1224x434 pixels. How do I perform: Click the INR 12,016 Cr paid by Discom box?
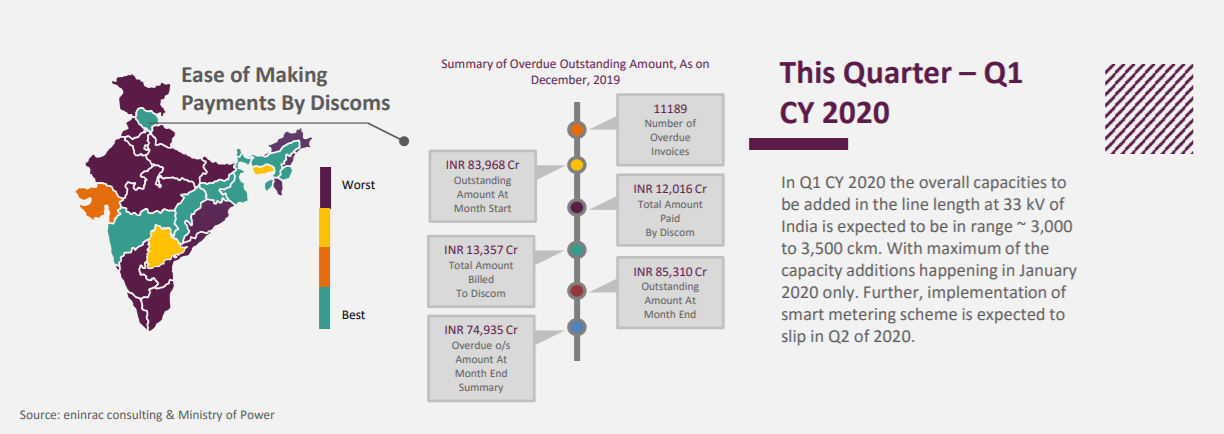coord(669,210)
